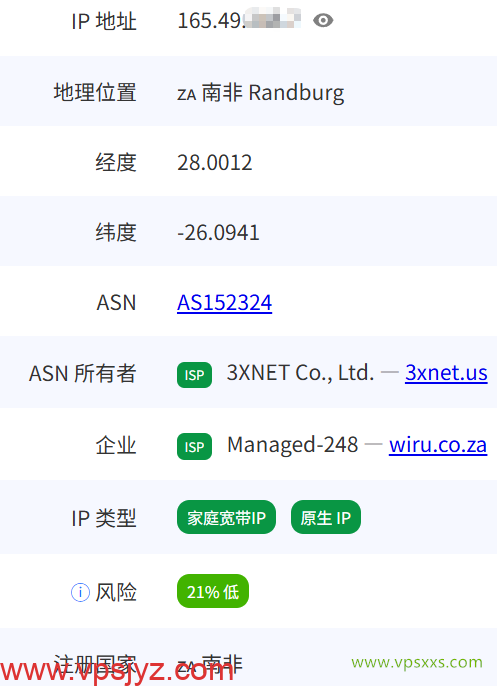Image resolution: width=497 pixels, height=686 pixels.
Task: Click the ASN 所有者 label
Action: tap(83, 374)
